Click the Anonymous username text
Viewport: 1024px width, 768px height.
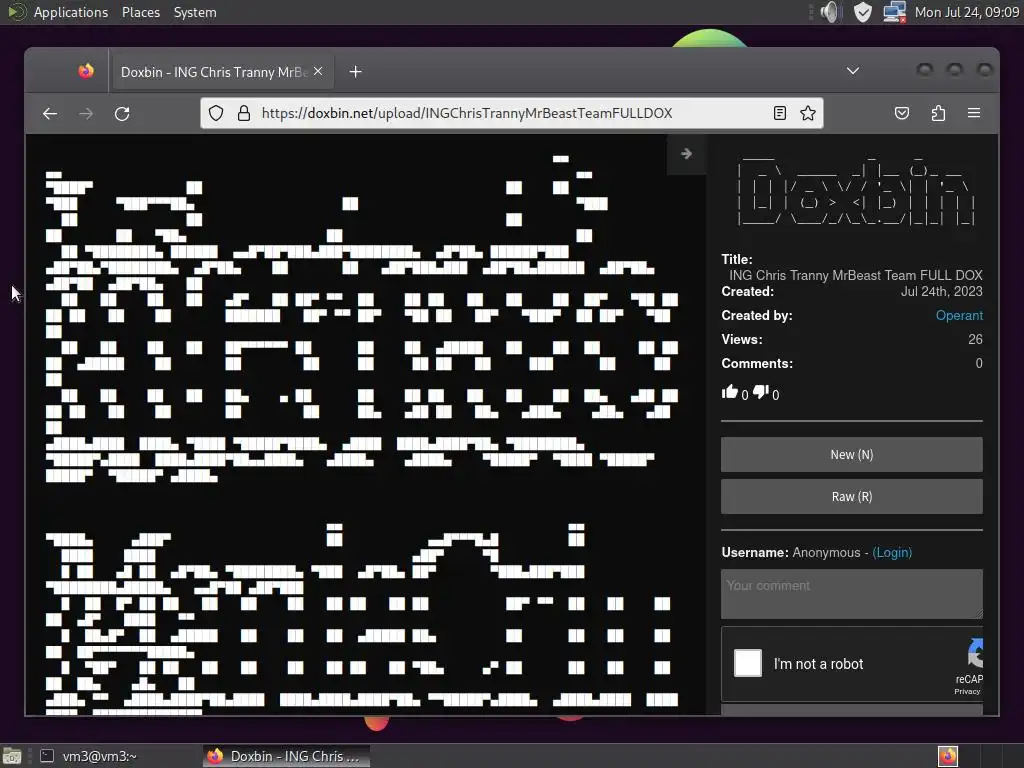click(826, 552)
